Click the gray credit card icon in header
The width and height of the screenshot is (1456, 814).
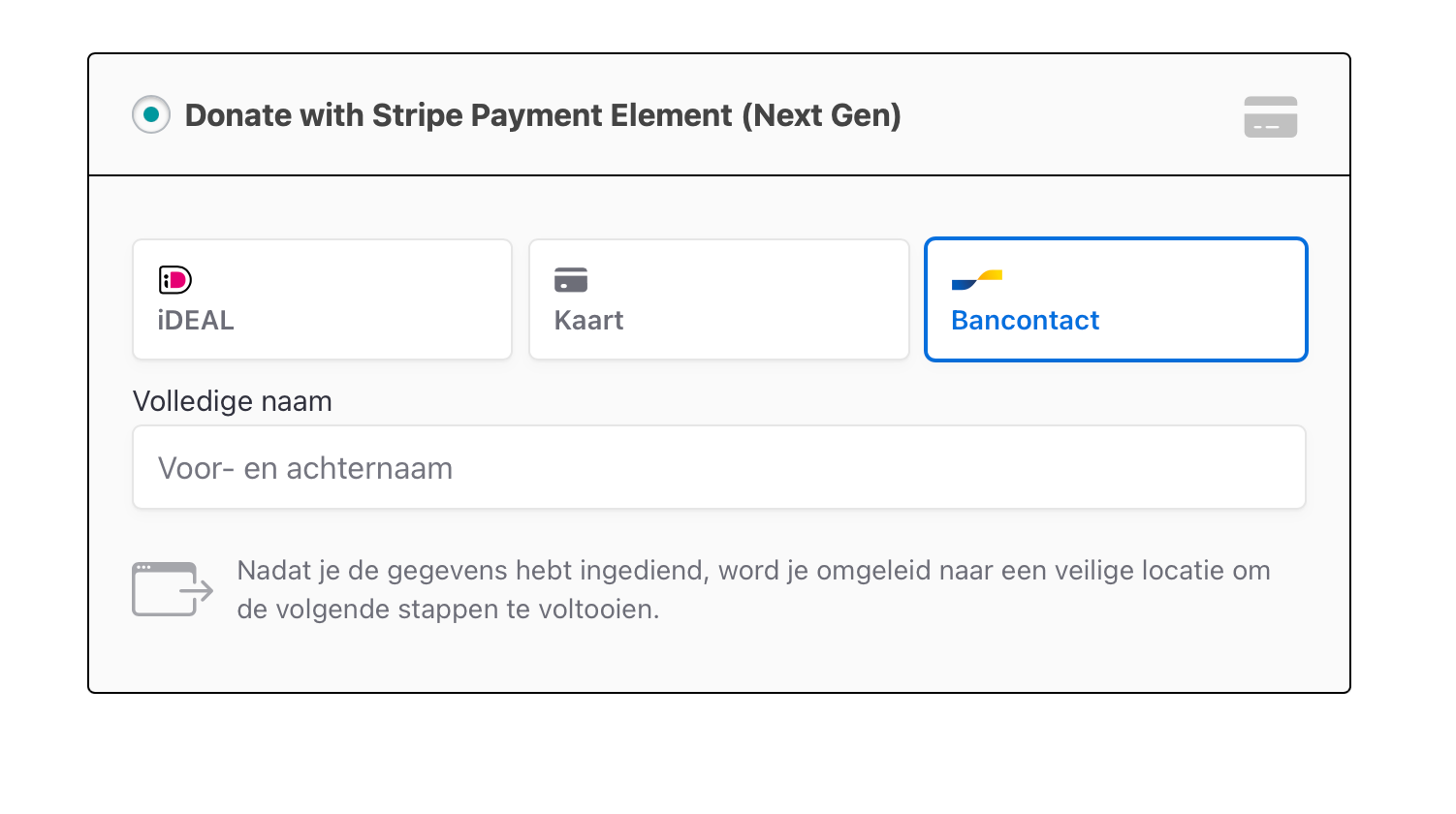click(1270, 116)
